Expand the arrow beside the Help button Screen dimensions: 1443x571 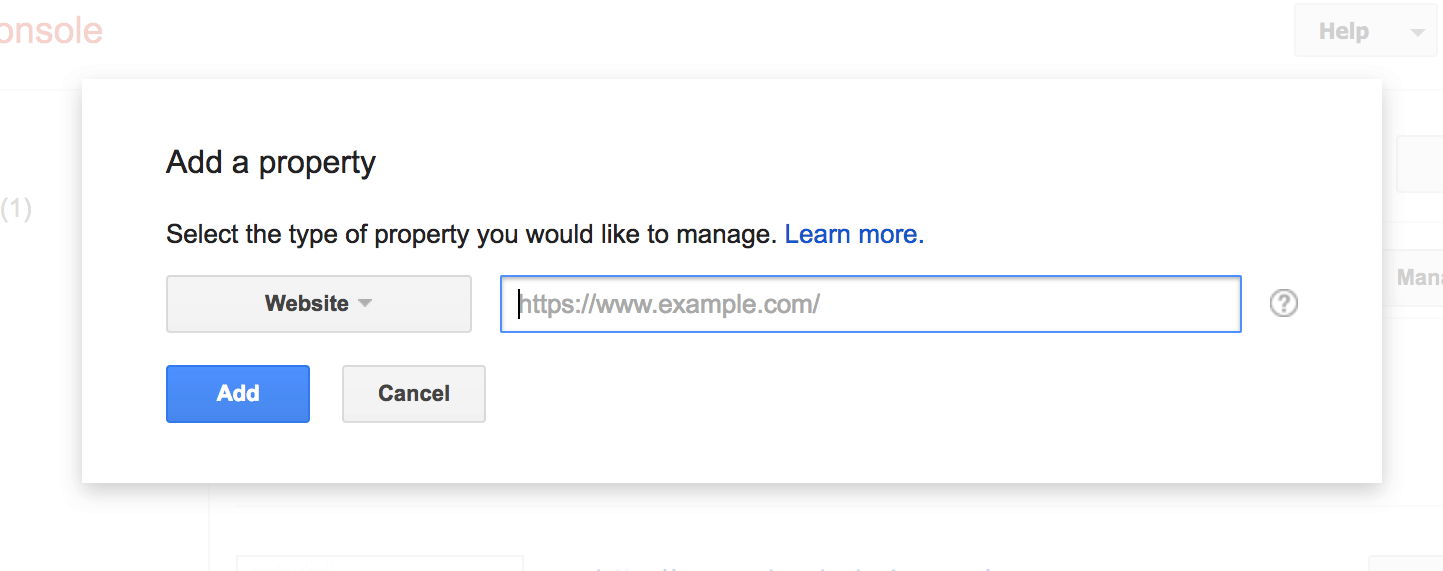(x=1417, y=32)
